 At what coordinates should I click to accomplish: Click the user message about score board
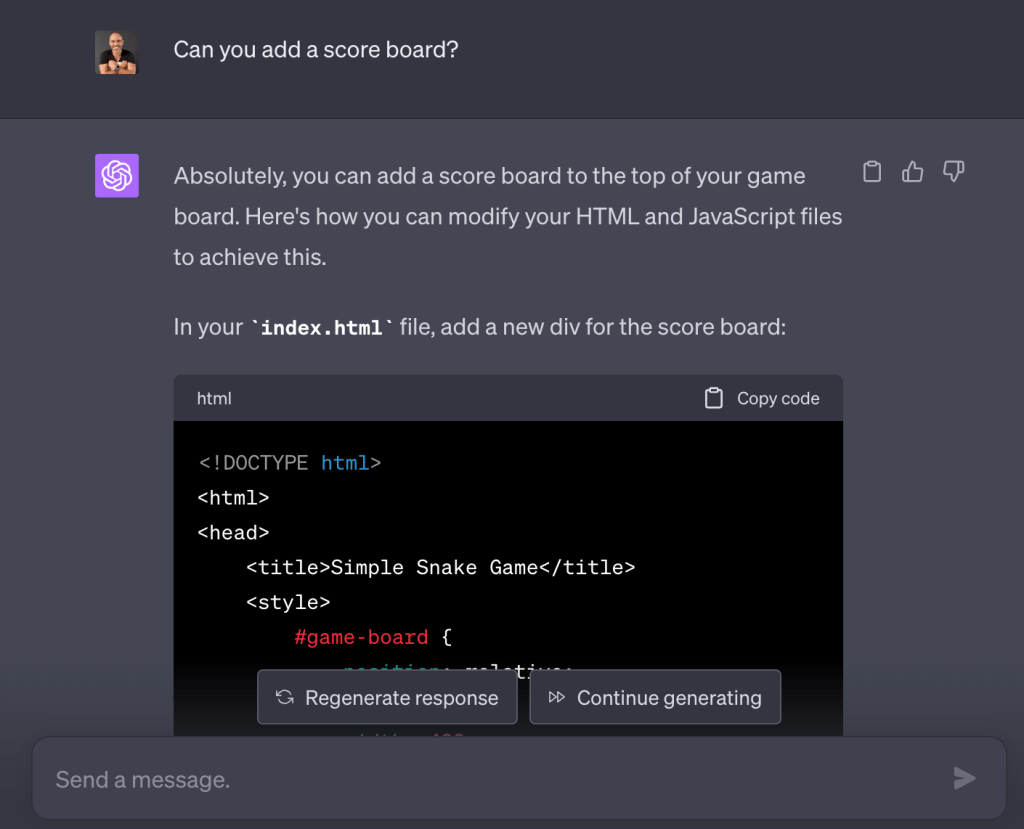(x=316, y=49)
